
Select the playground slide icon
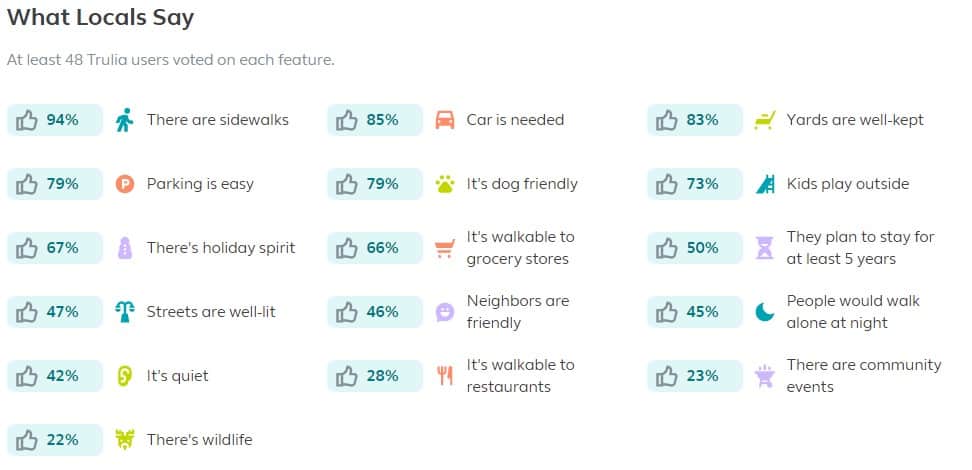765,184
